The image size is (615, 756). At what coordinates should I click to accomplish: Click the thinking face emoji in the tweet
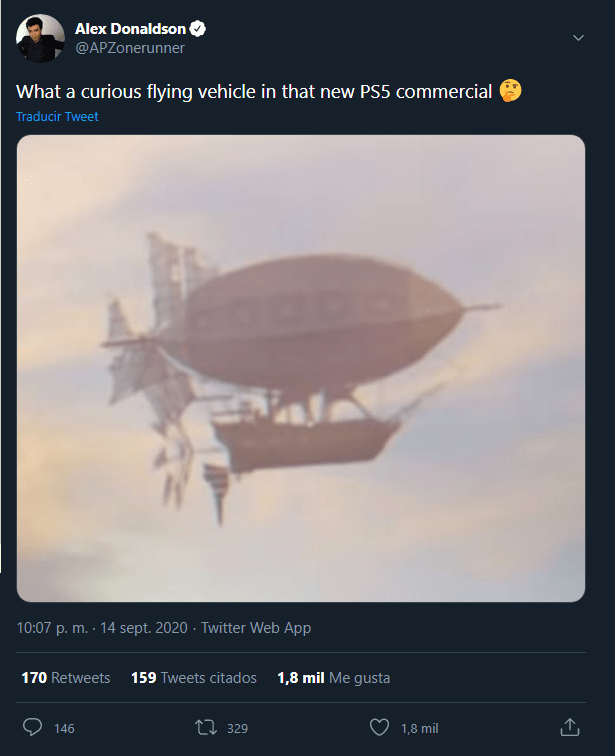point(510,91)
